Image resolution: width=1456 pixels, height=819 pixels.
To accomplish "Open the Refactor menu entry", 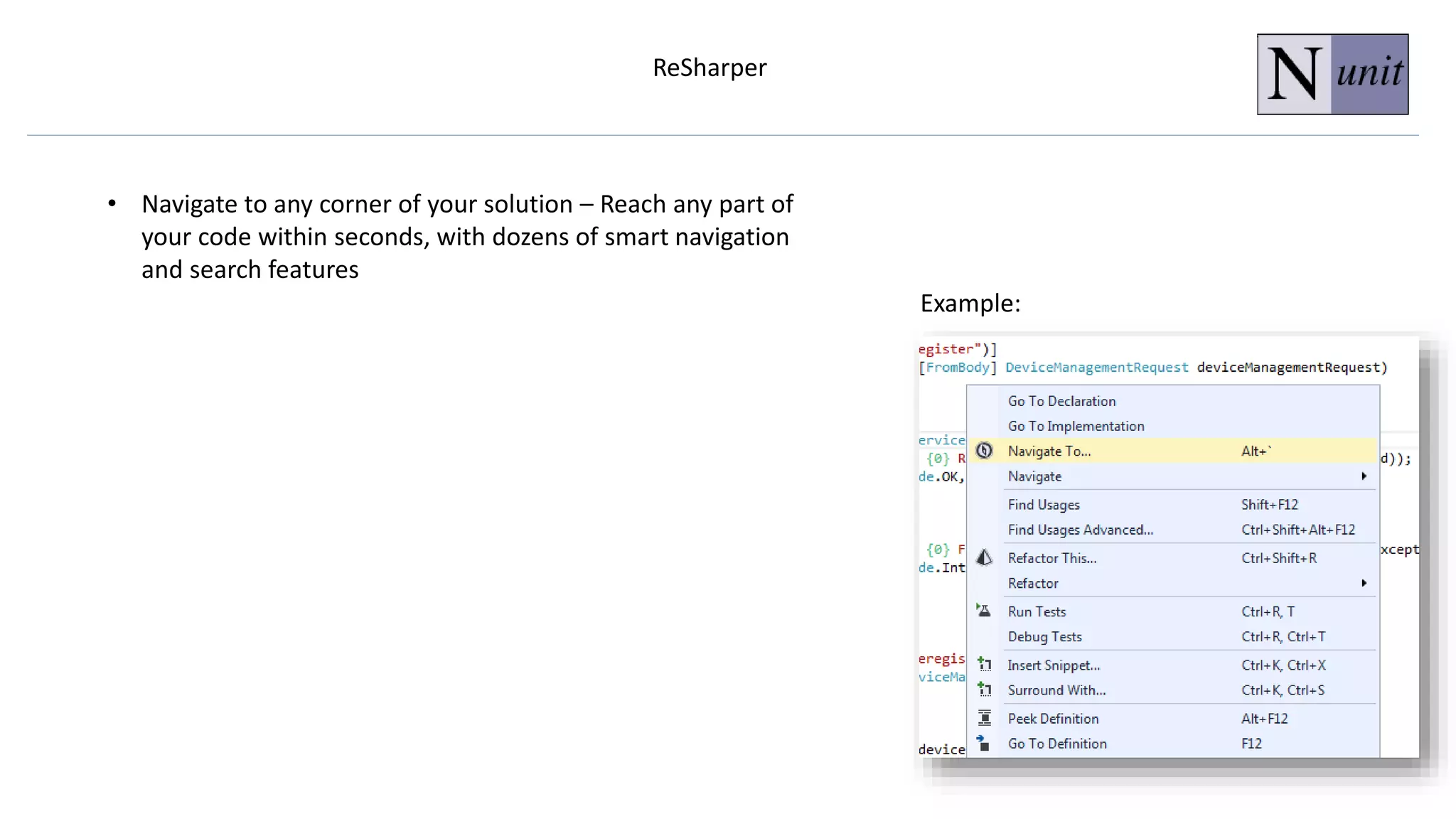I will coord(1172,583).
